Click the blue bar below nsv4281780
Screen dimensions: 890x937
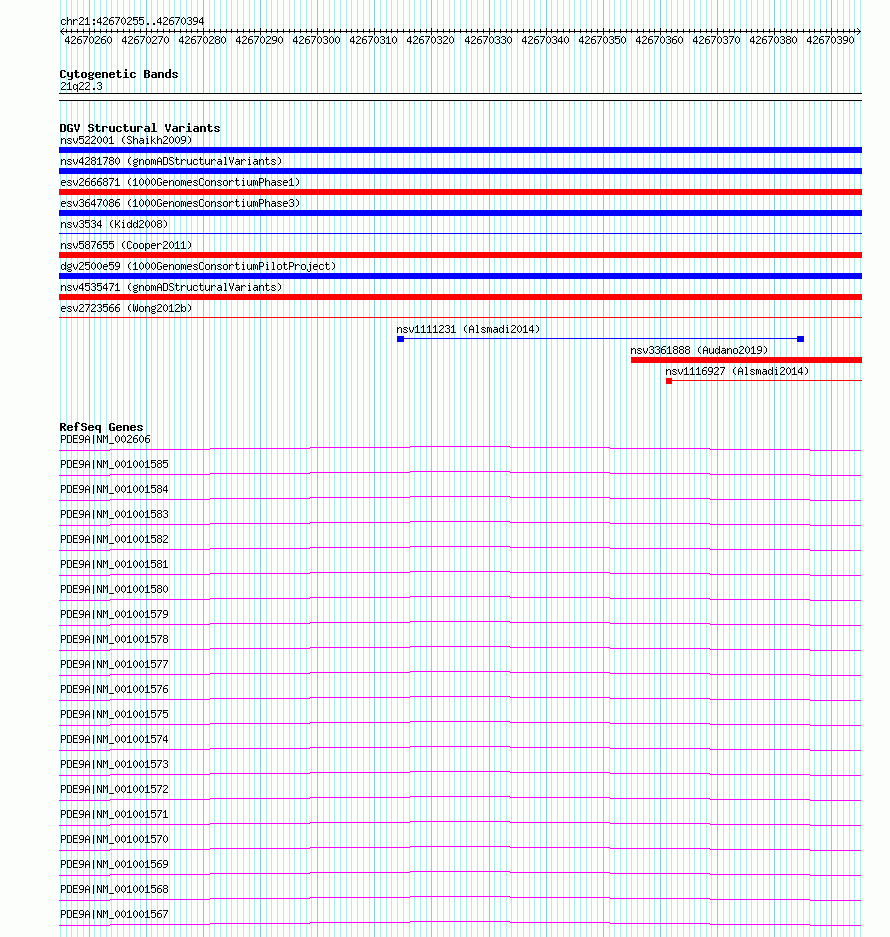(460, 171)
